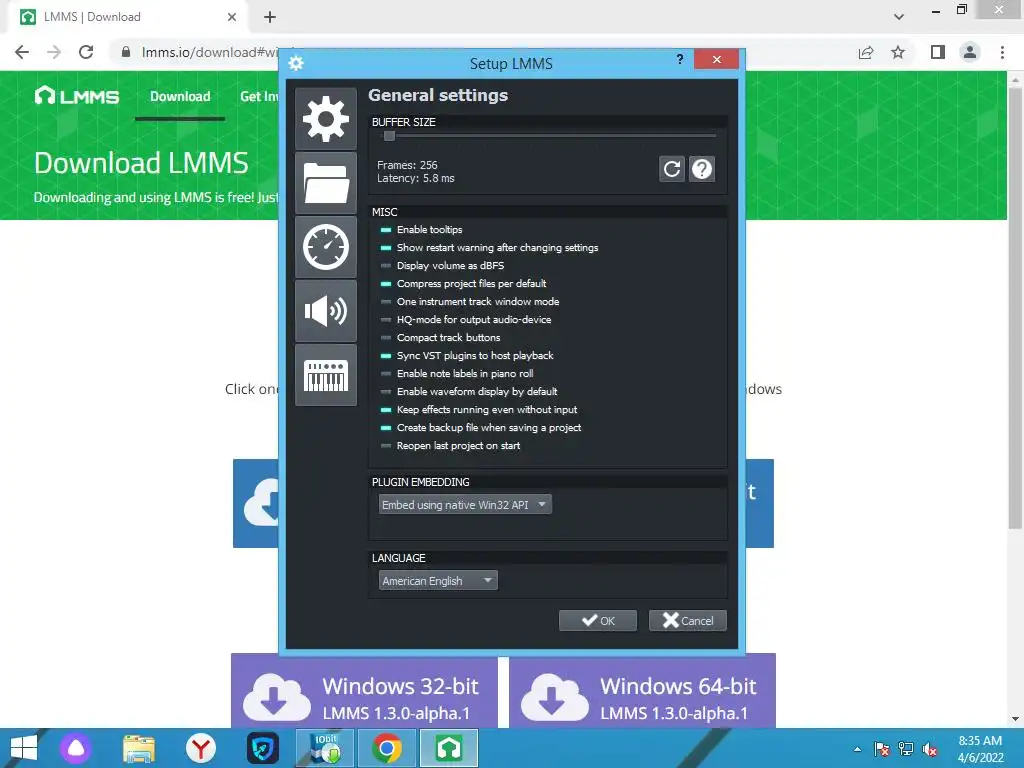Open File Explorer from taskbar
The height and width of the screenshot is (768, 1024).
pyautogui.click(x=139, y=749)
